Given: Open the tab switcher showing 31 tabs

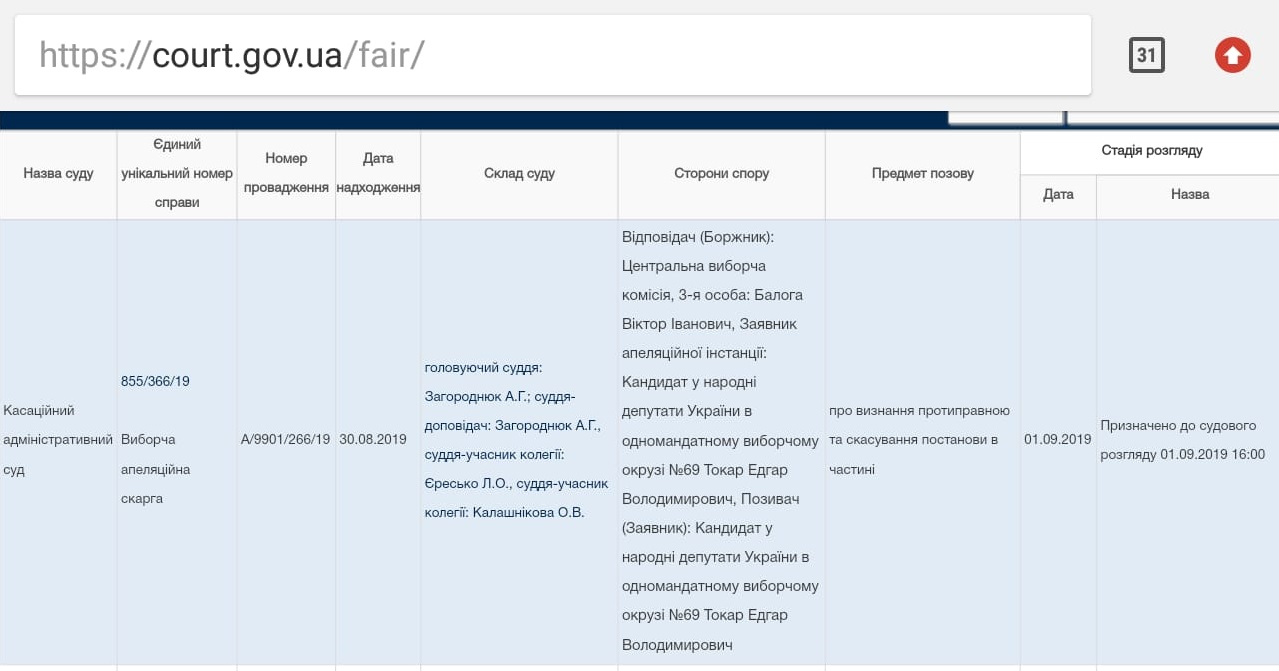Looking at the screenshot, I should pos(1146,55).
